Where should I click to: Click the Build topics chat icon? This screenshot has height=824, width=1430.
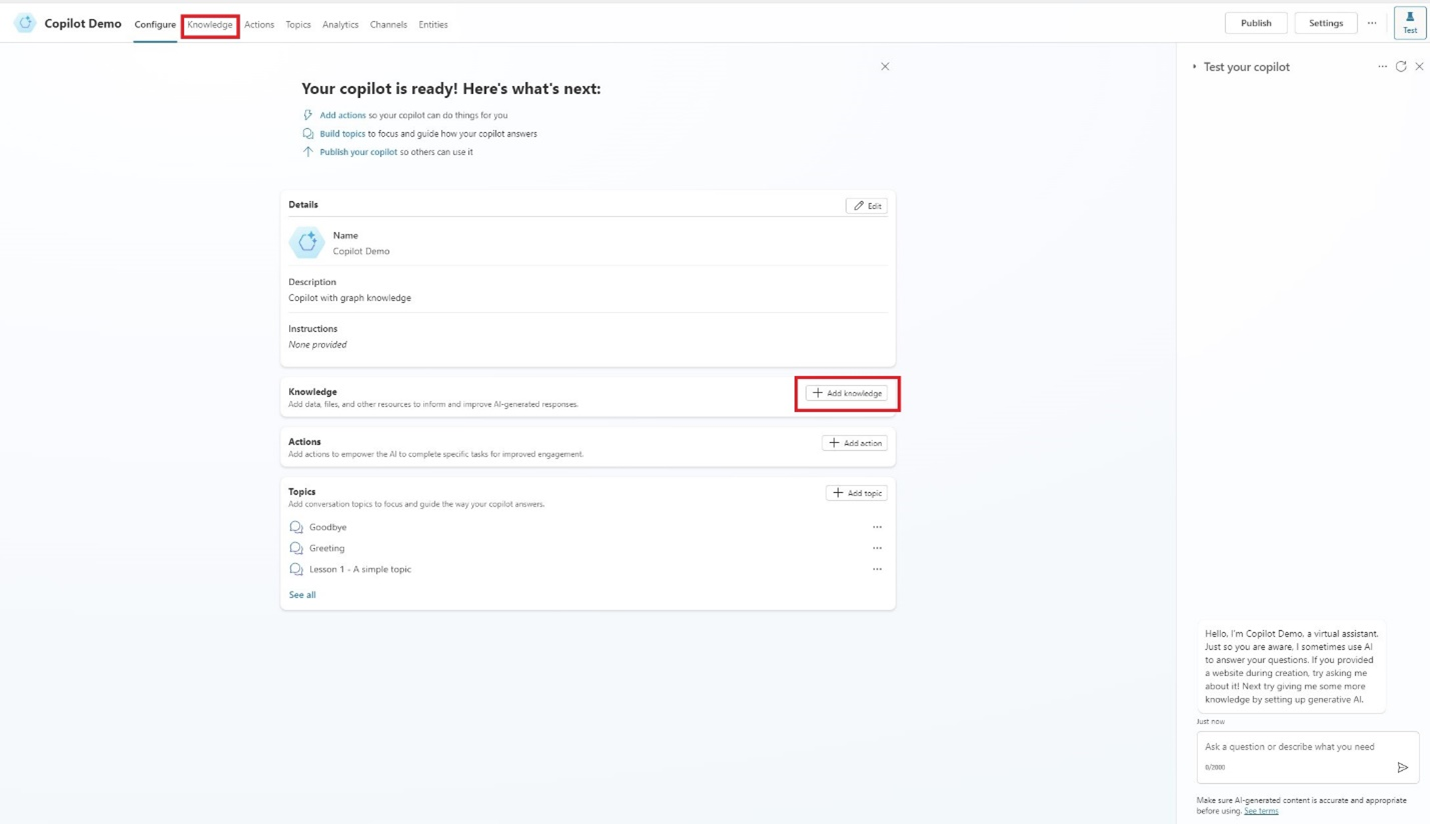click(x=308, y=134)
